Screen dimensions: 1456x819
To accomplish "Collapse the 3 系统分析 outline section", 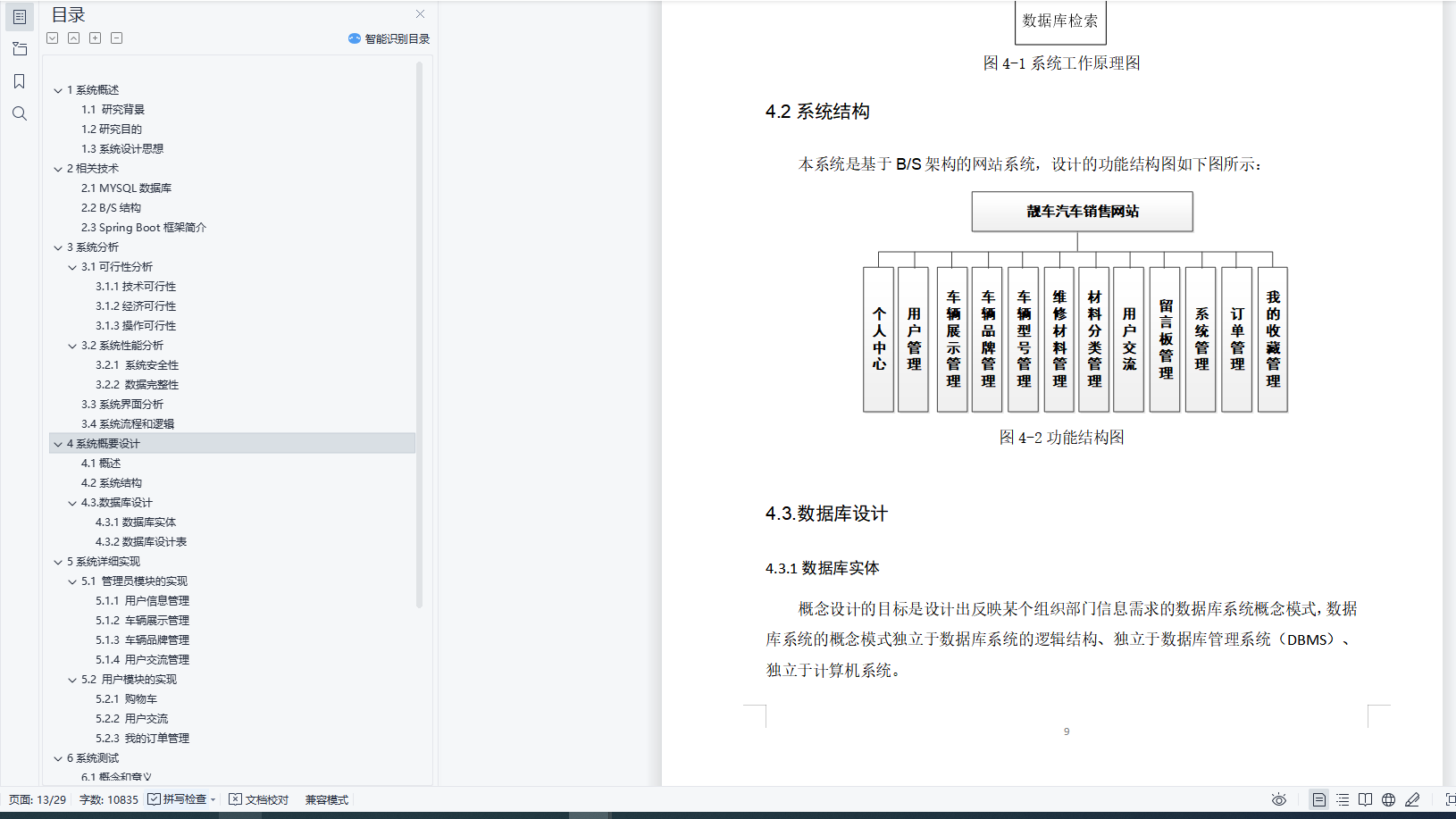I will click(x=58, y=247).
